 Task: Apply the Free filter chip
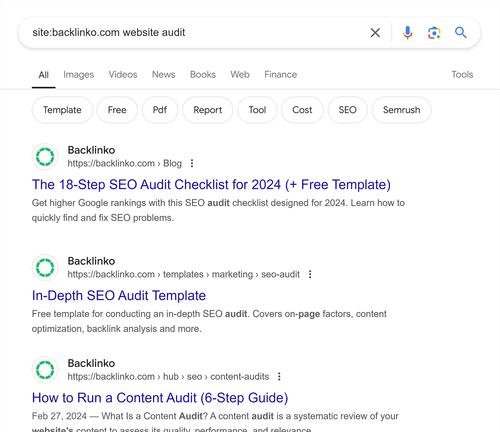tap(117, 110)
